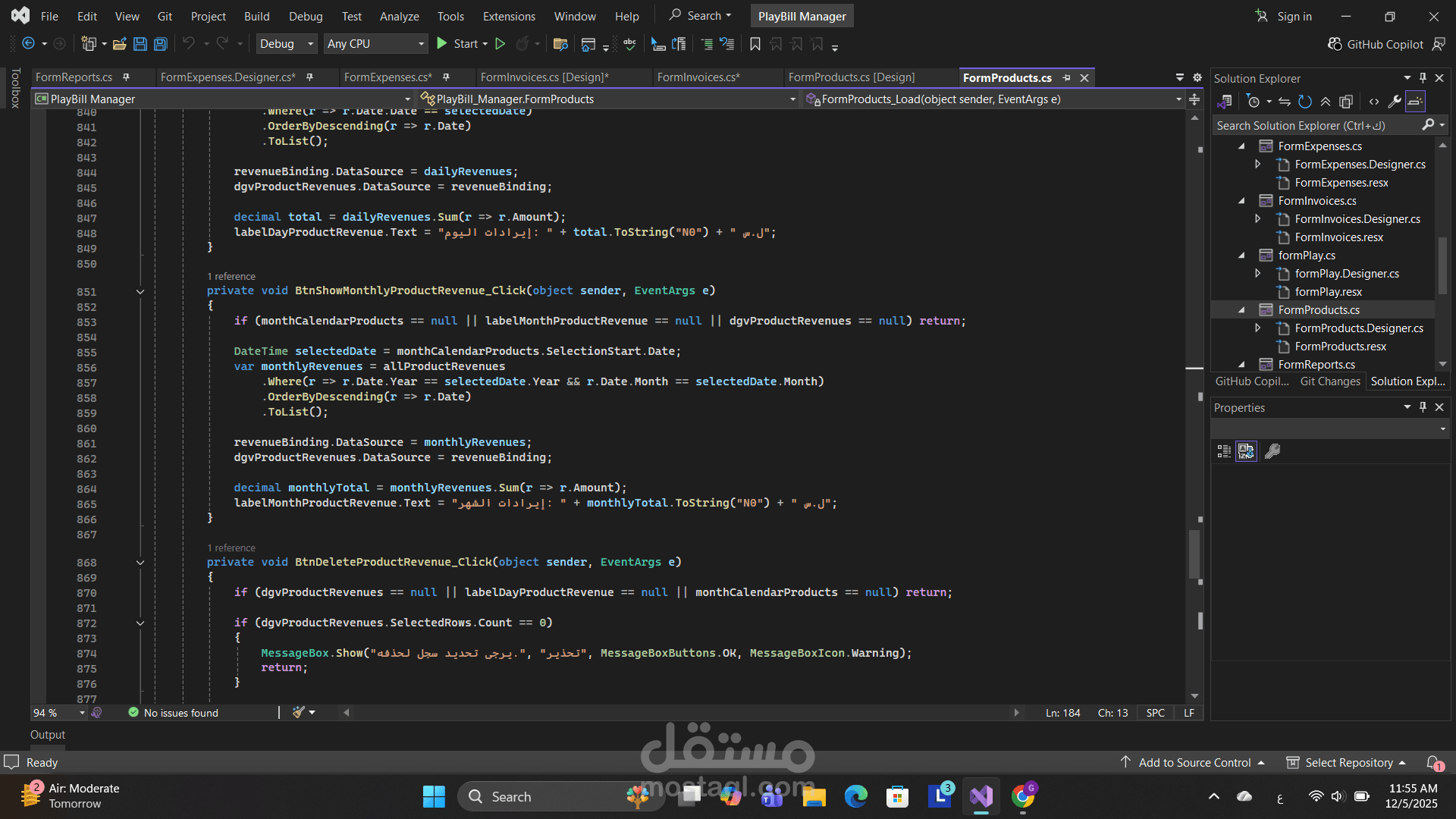Click the Property Pages wrench in Properties panel

[x=1272, y=451]
